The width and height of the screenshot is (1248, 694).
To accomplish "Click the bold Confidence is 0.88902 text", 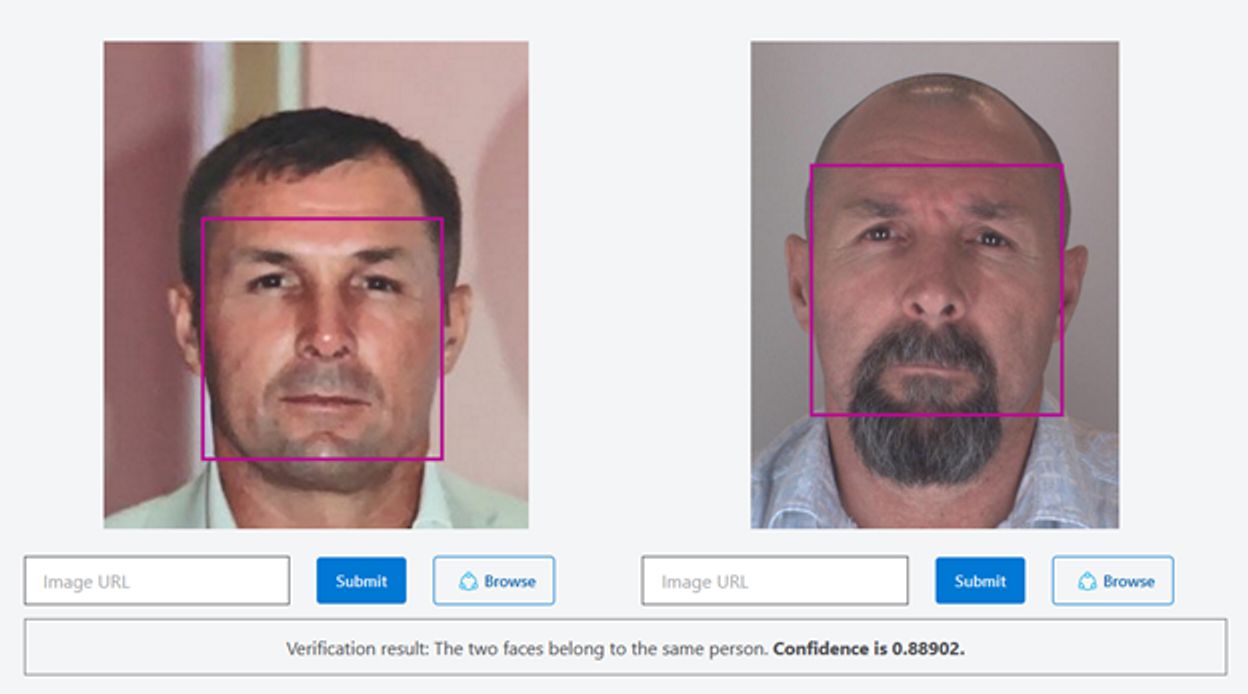I will [x=869, y=648].
